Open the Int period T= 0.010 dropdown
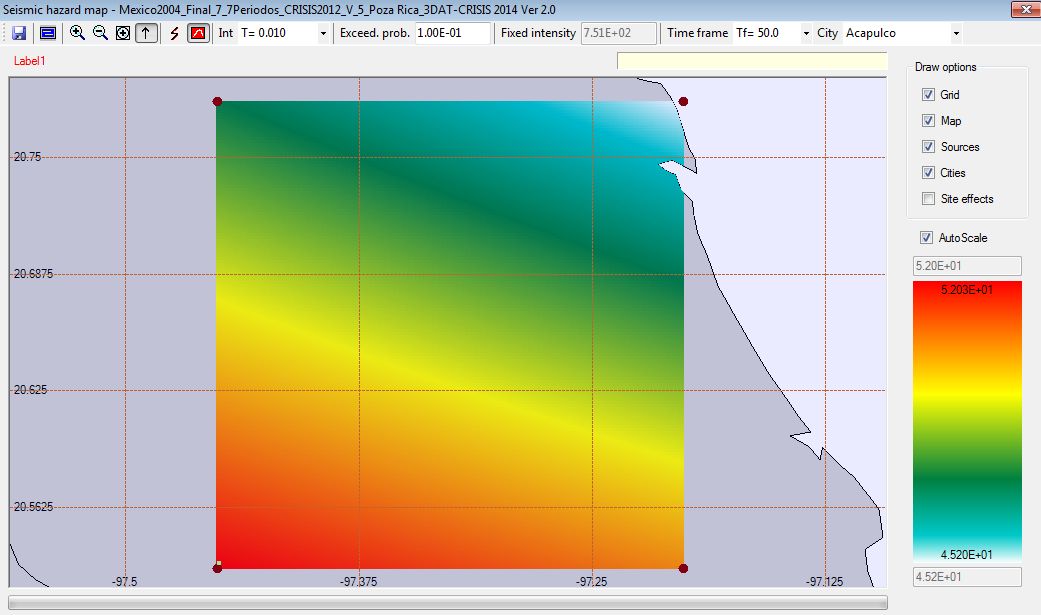 pos(323,34)
